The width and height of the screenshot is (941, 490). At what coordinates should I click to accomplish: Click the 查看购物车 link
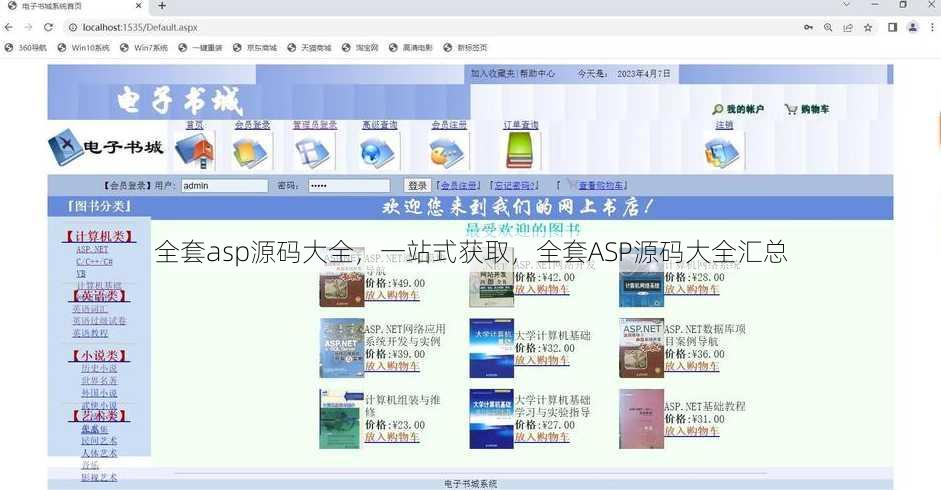pyautogui.click(x=601, y=186)
